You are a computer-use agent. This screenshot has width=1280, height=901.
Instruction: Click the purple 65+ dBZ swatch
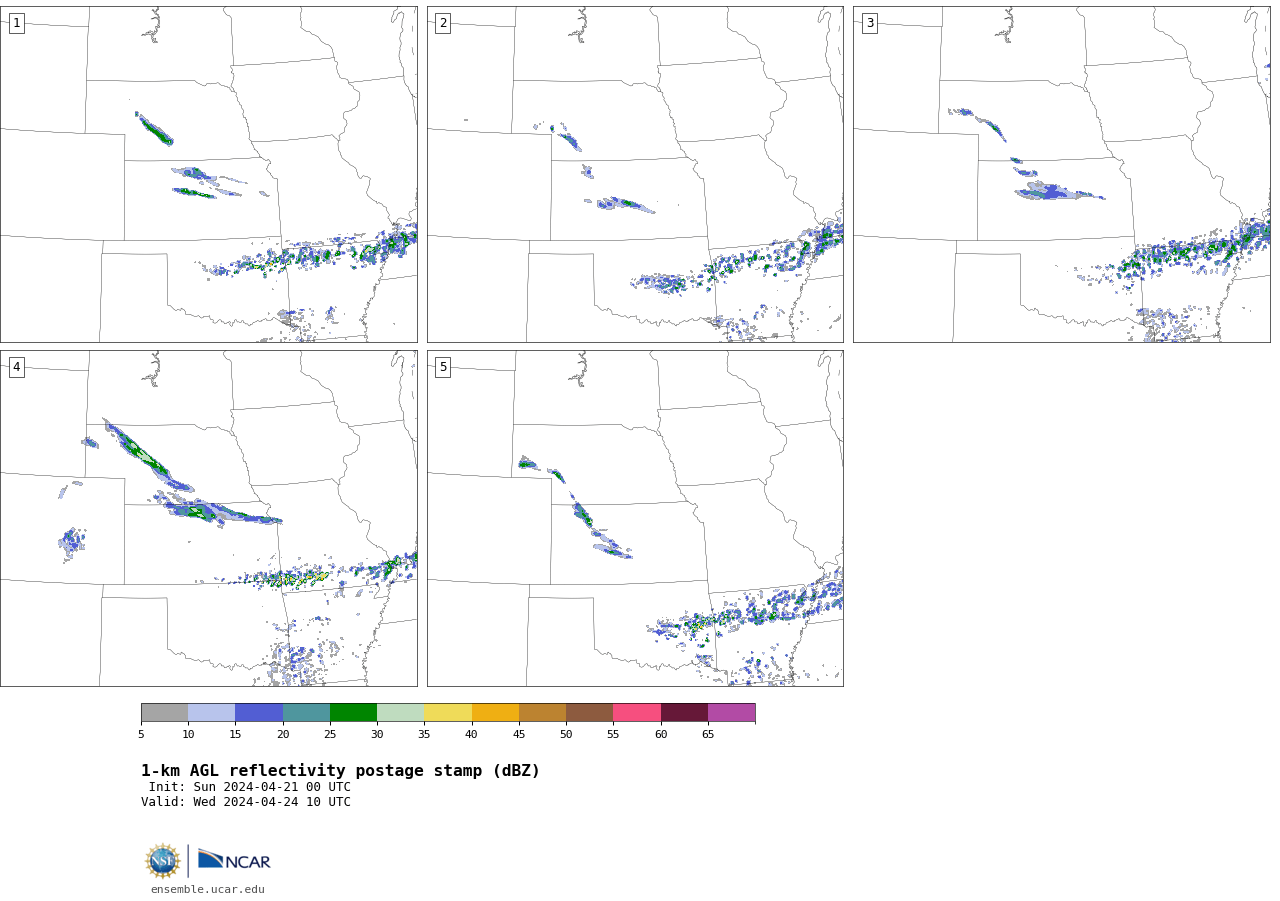pyautogui.click(x=731, y=712)
